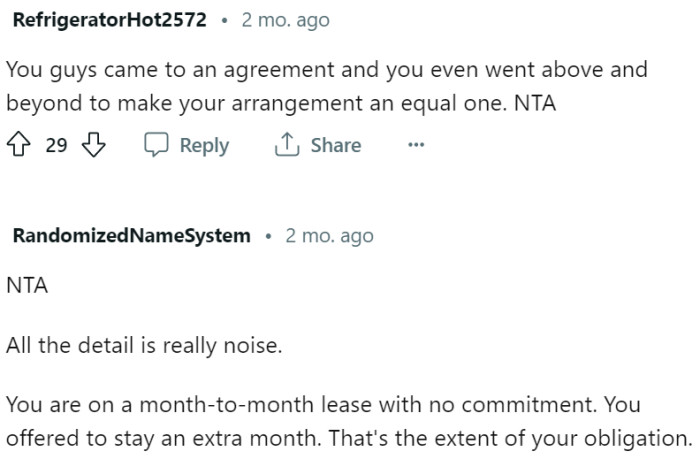The width and height of the screenshot is (700, 459).
Task: Open RandomizedNameSystem's user profile
Action: click(131, 236)
